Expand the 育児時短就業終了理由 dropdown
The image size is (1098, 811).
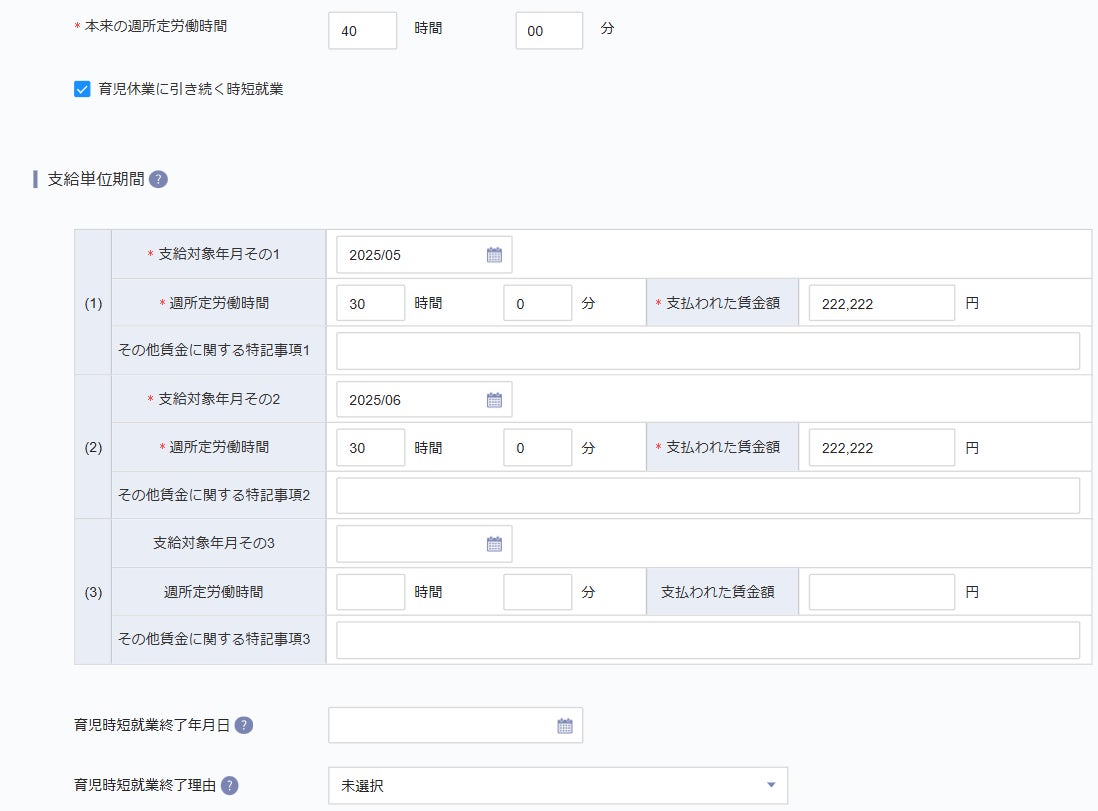pyautogui.click(x=557, y=786)
